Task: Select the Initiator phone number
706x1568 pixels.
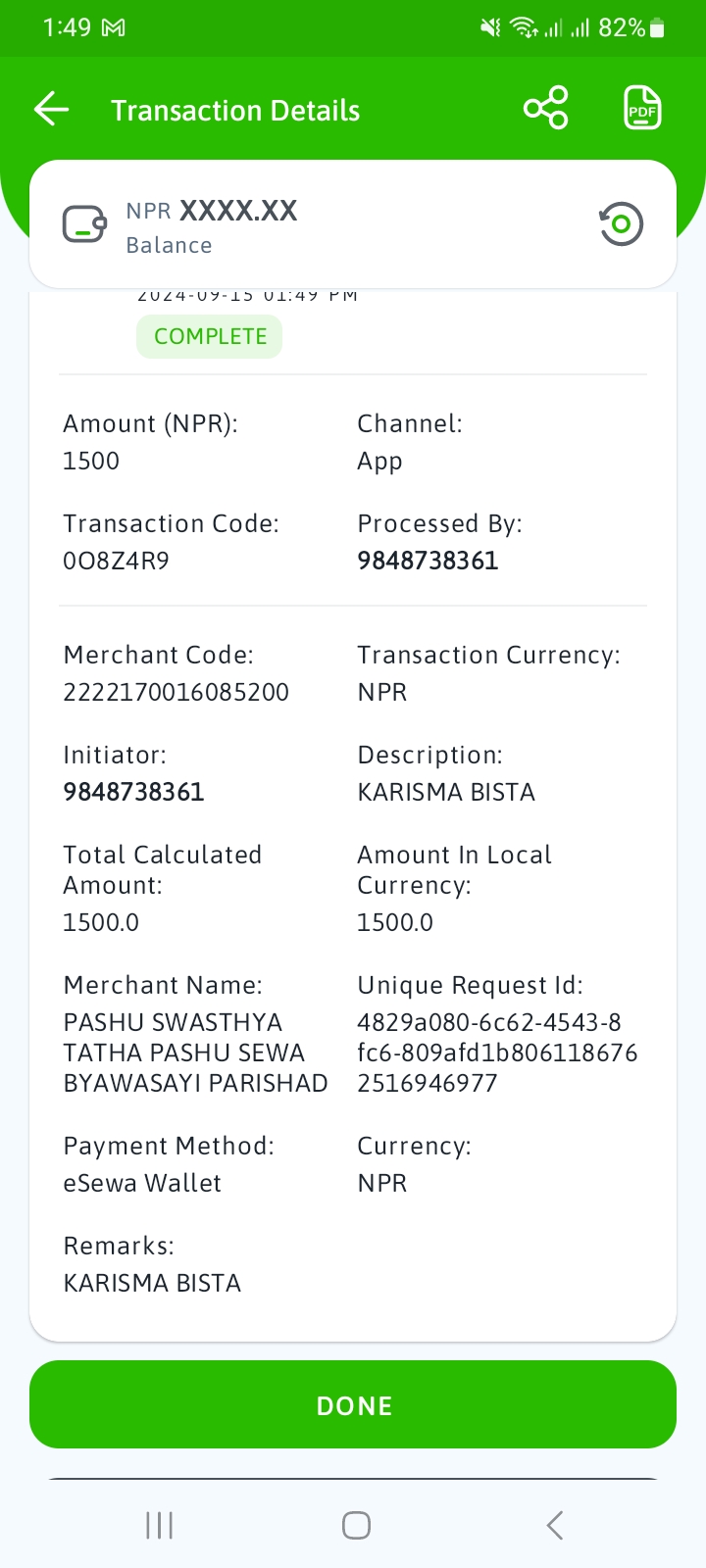Action: pyautogui.click(x=133, y=792)
